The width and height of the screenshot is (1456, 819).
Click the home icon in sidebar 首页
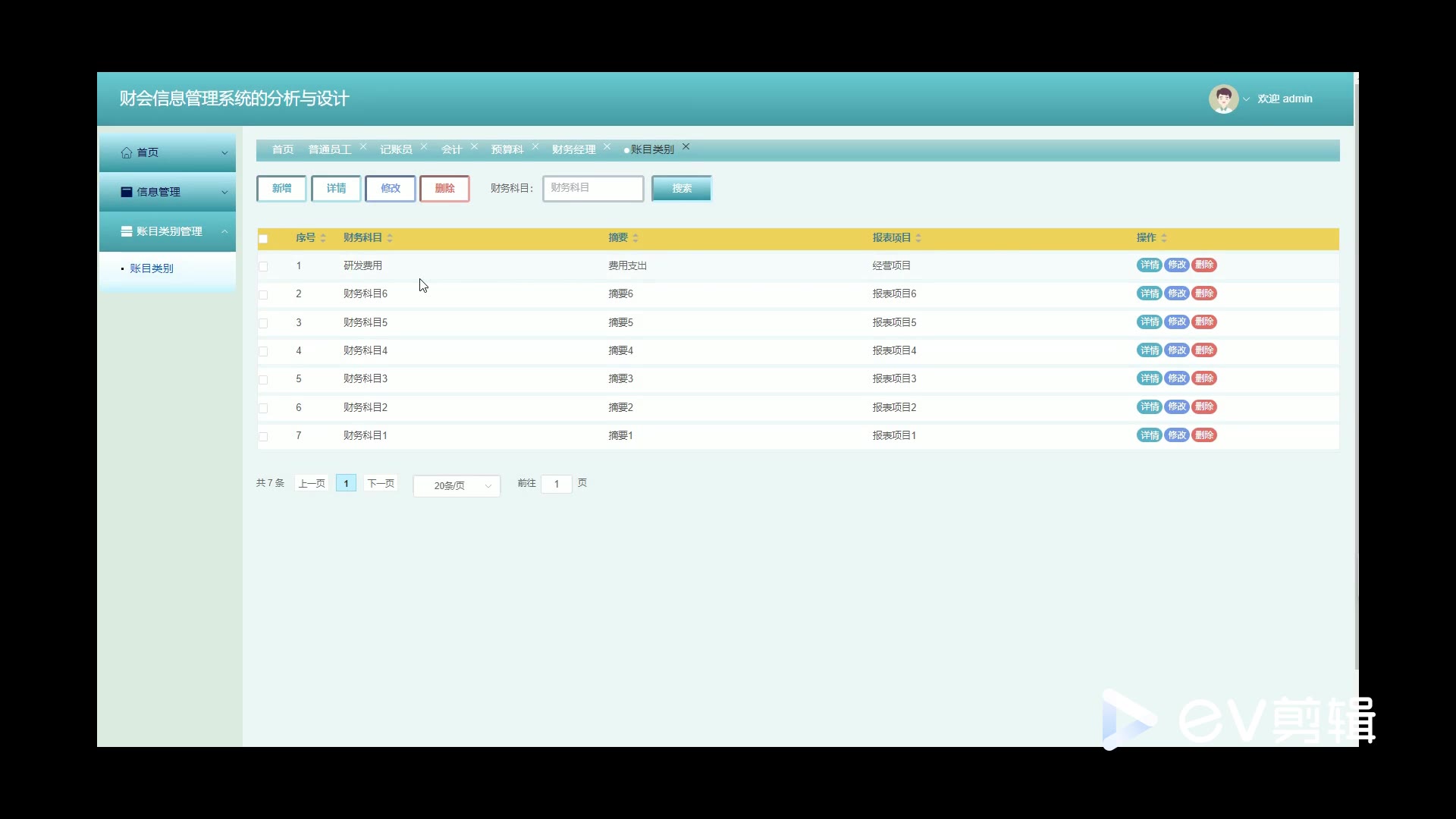127,152
